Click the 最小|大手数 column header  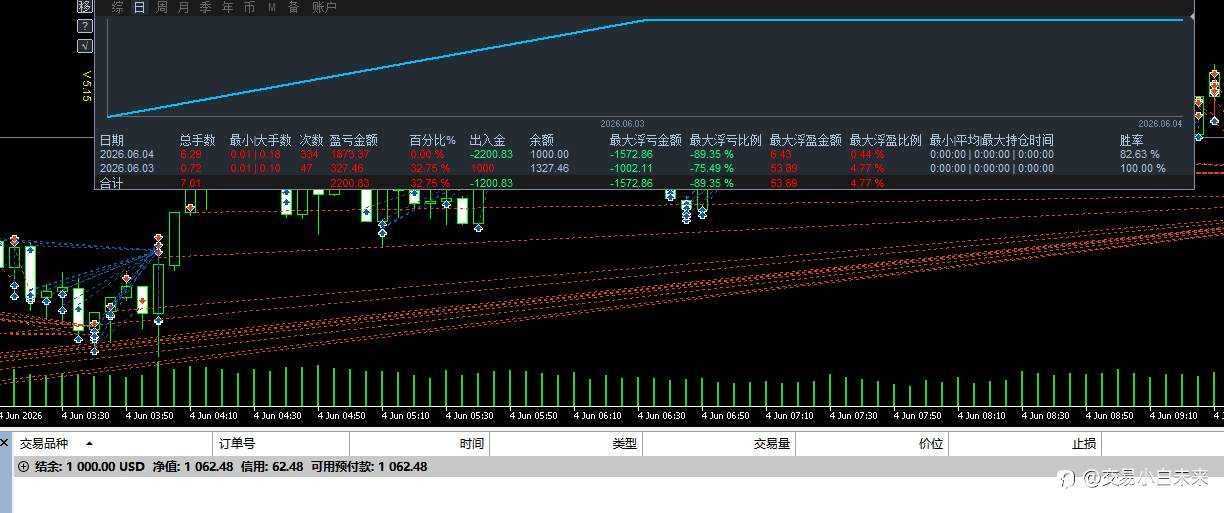point(260,141)
